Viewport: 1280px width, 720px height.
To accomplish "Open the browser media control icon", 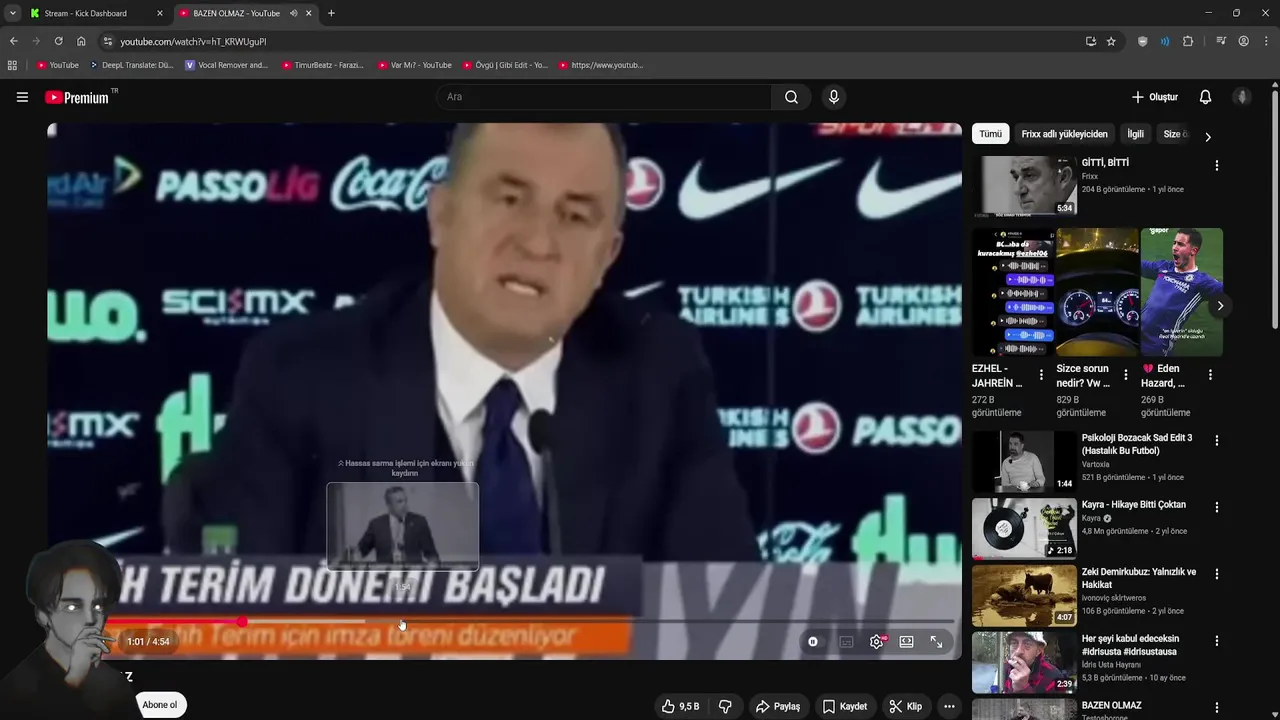I will (1221, 41).
